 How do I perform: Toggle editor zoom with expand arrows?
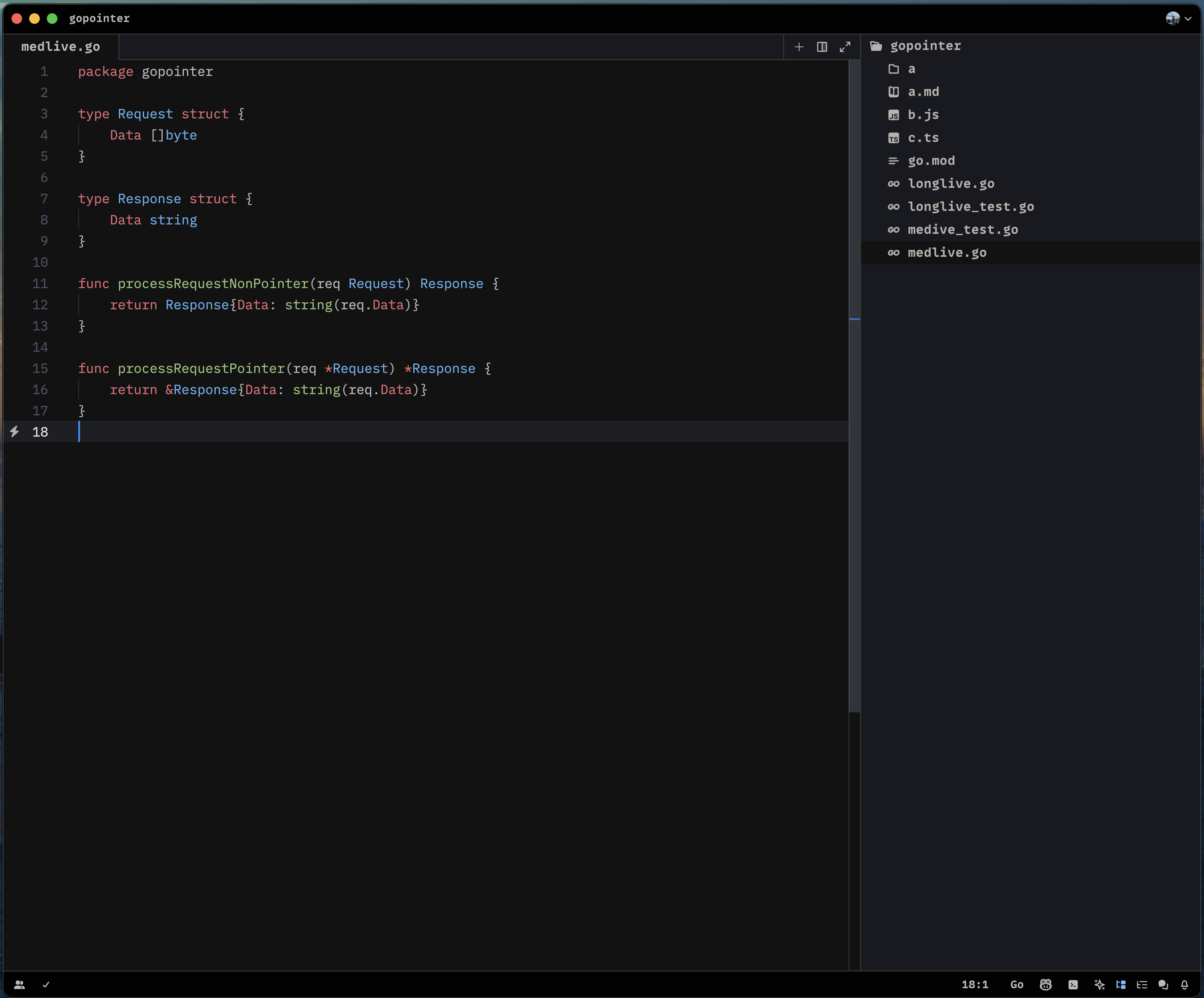click(845, 46)
